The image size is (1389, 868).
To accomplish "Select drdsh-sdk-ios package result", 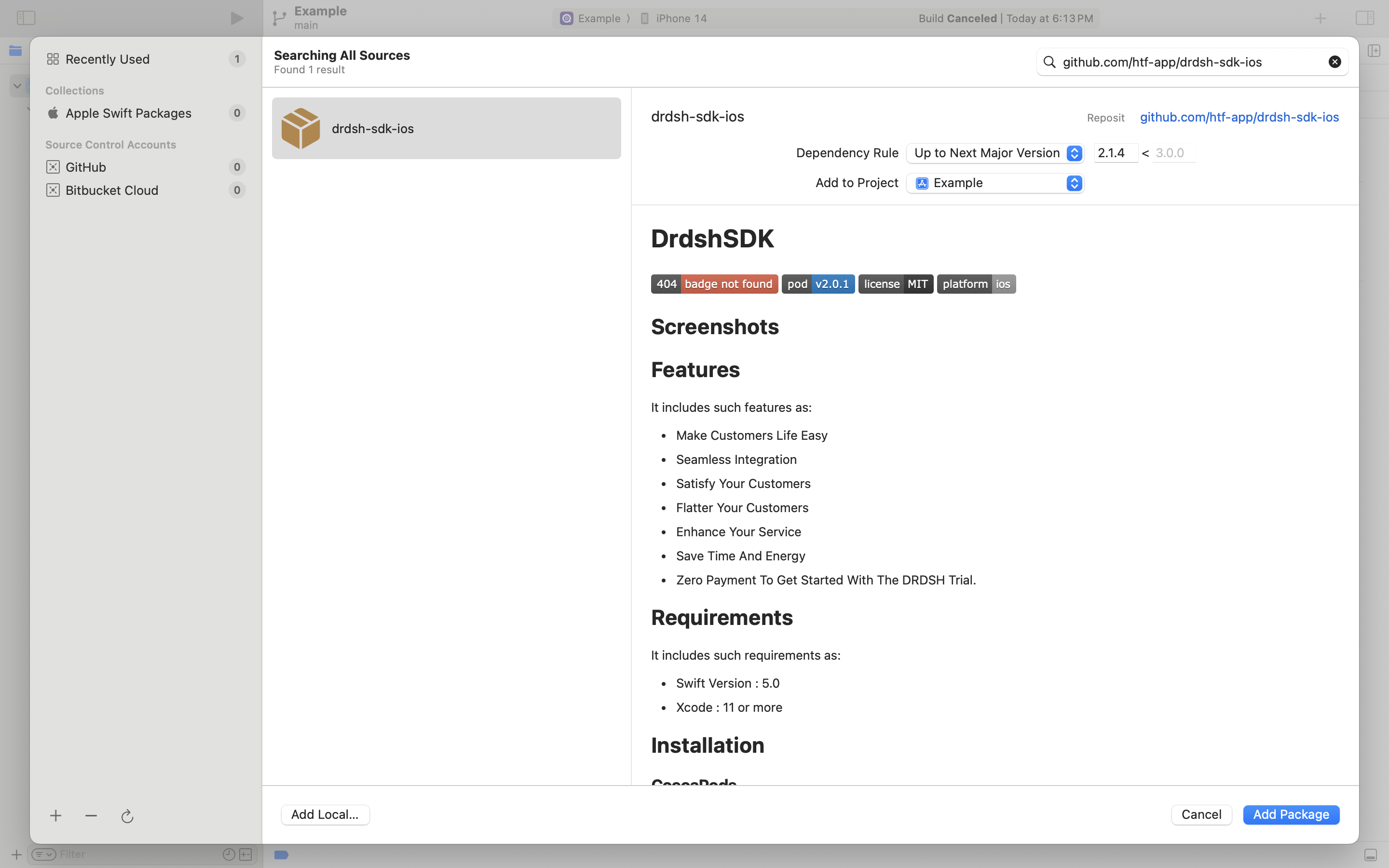I will (447, 128).
